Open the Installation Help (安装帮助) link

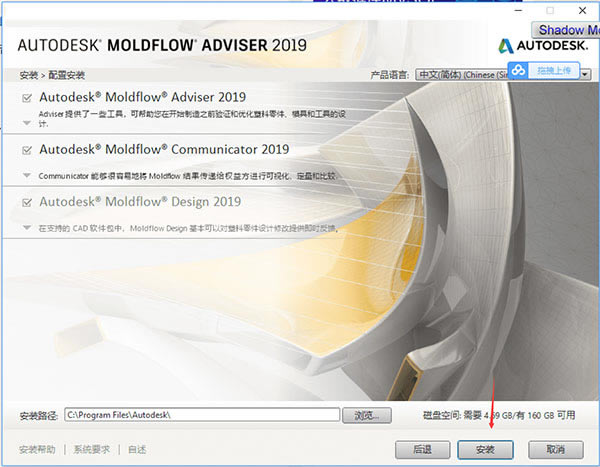(37, 449)
